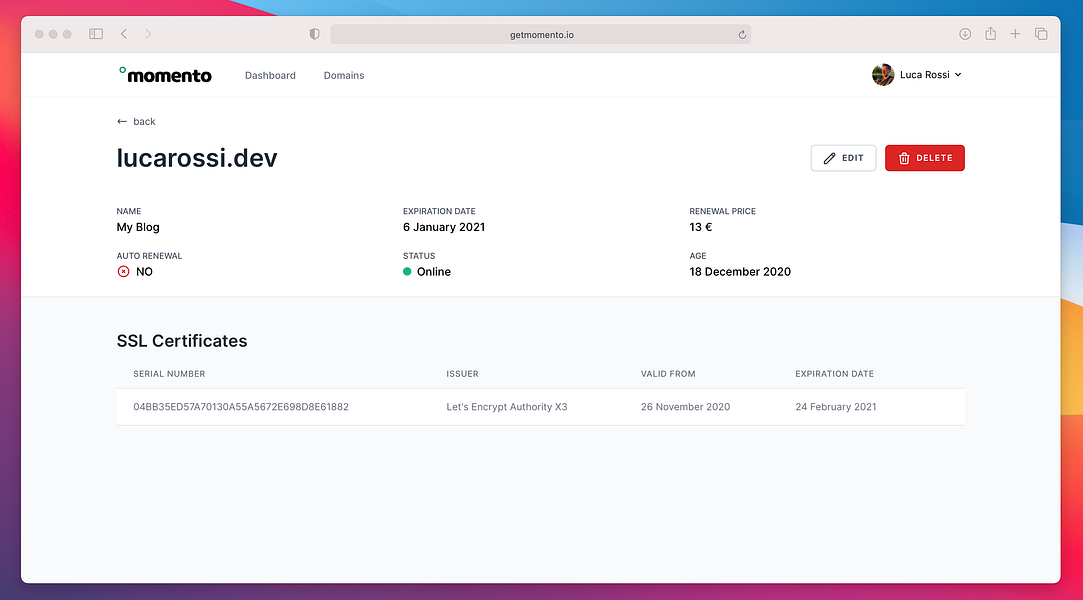Viewport: 1083px width, 600px height.
Task: Click the window close button
Action: 39,34
